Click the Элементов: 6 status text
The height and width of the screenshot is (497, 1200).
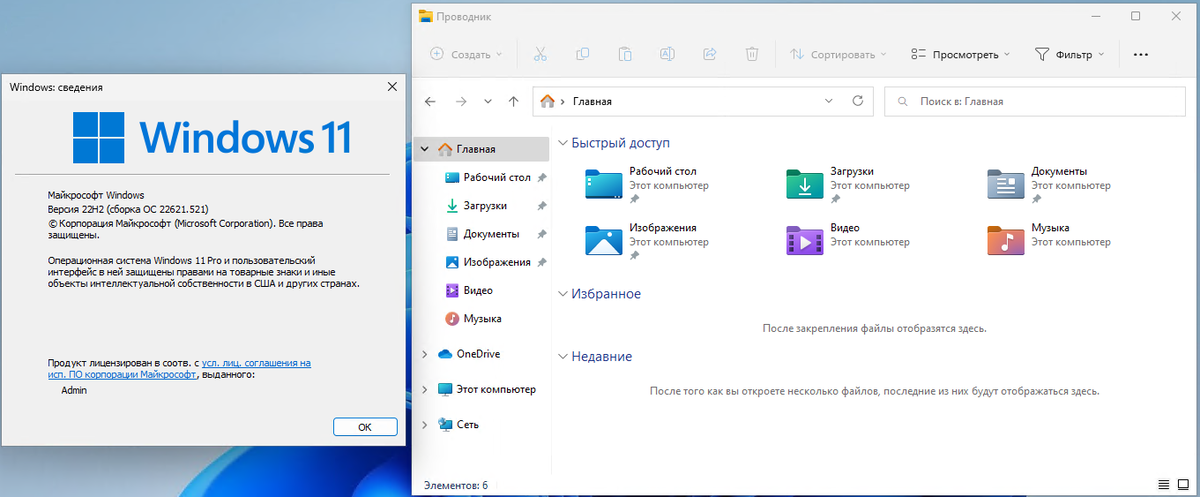coord(455,485)
